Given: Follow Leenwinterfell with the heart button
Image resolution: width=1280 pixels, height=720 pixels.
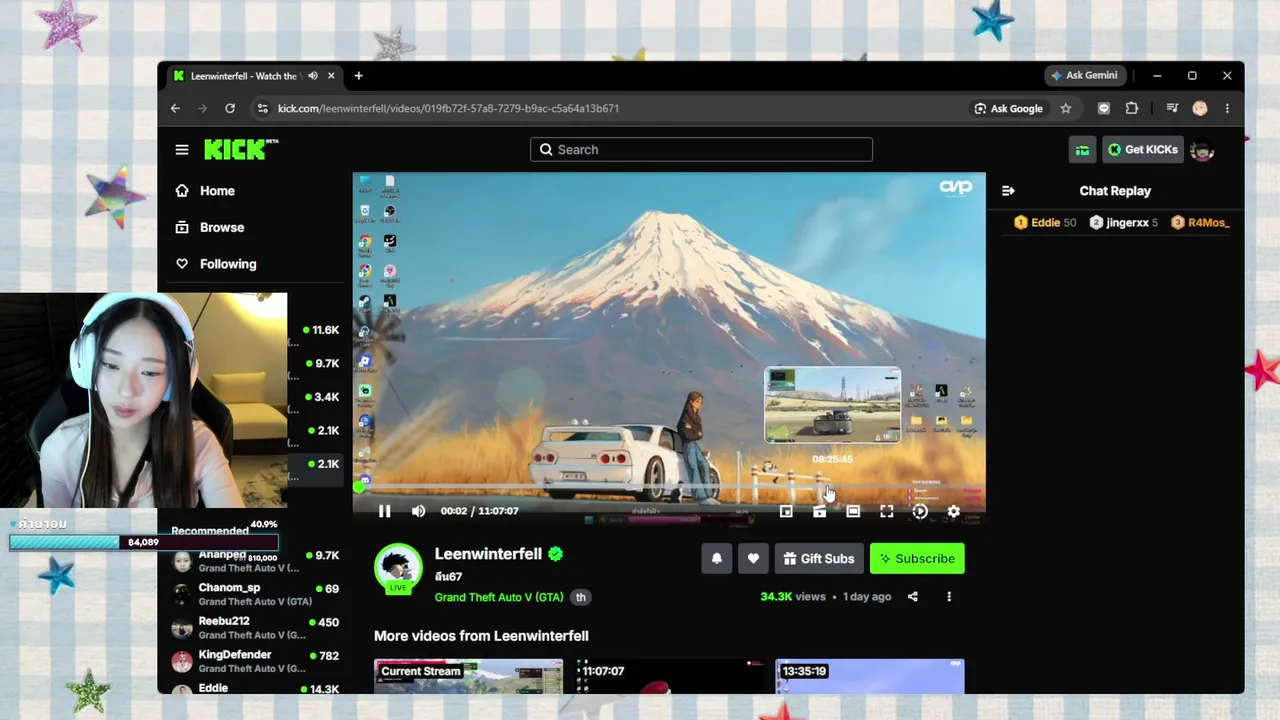Looking at the screenshot, I should (753, 558).
